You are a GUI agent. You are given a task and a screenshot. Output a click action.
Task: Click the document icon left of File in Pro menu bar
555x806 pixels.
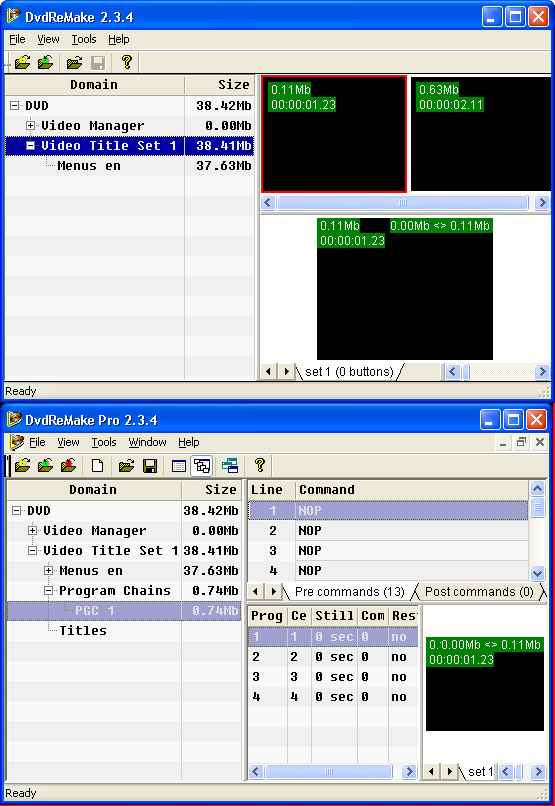click(16, 442)
